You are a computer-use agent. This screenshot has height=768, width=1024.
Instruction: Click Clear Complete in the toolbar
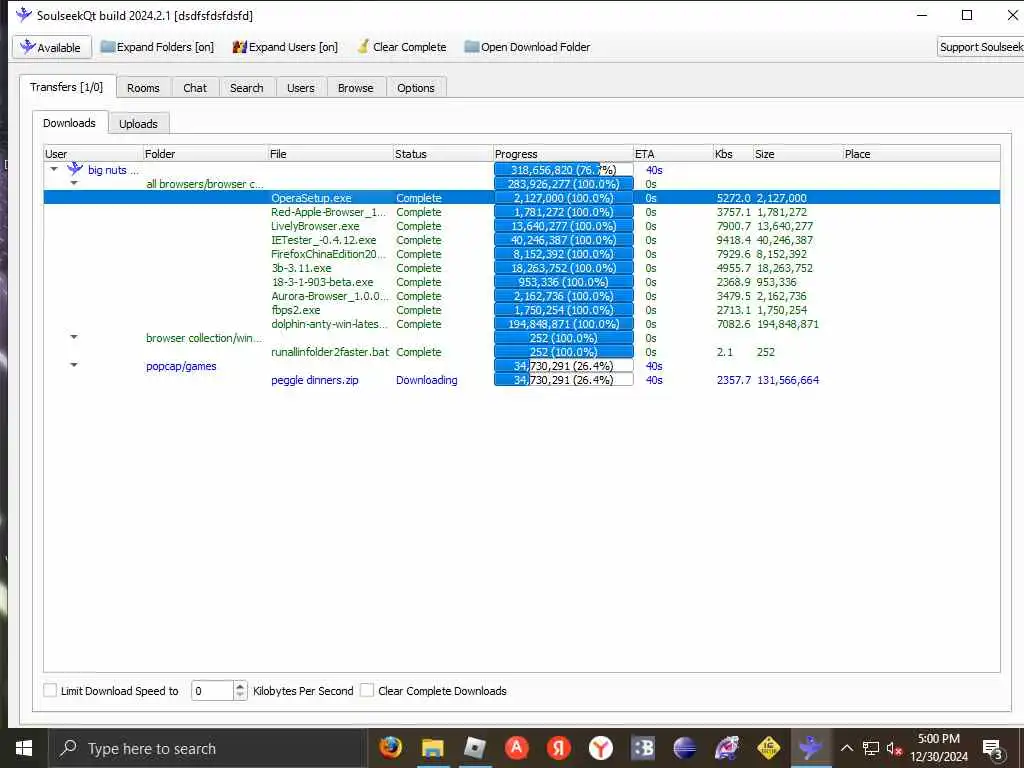click(402, 47)
